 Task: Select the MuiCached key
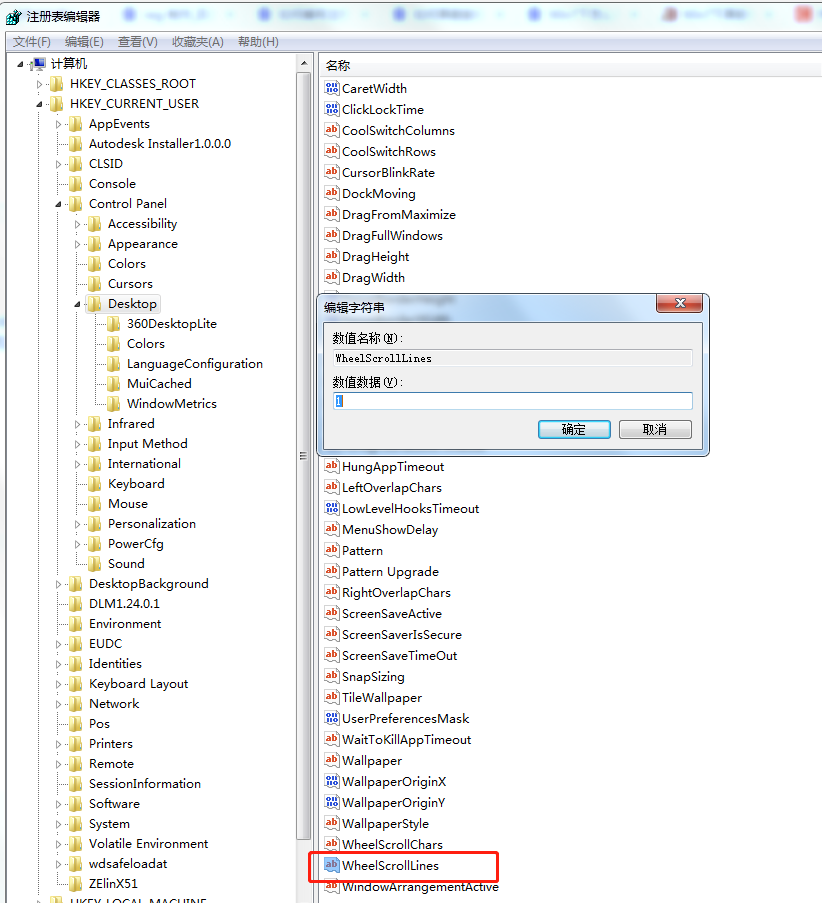159,384
